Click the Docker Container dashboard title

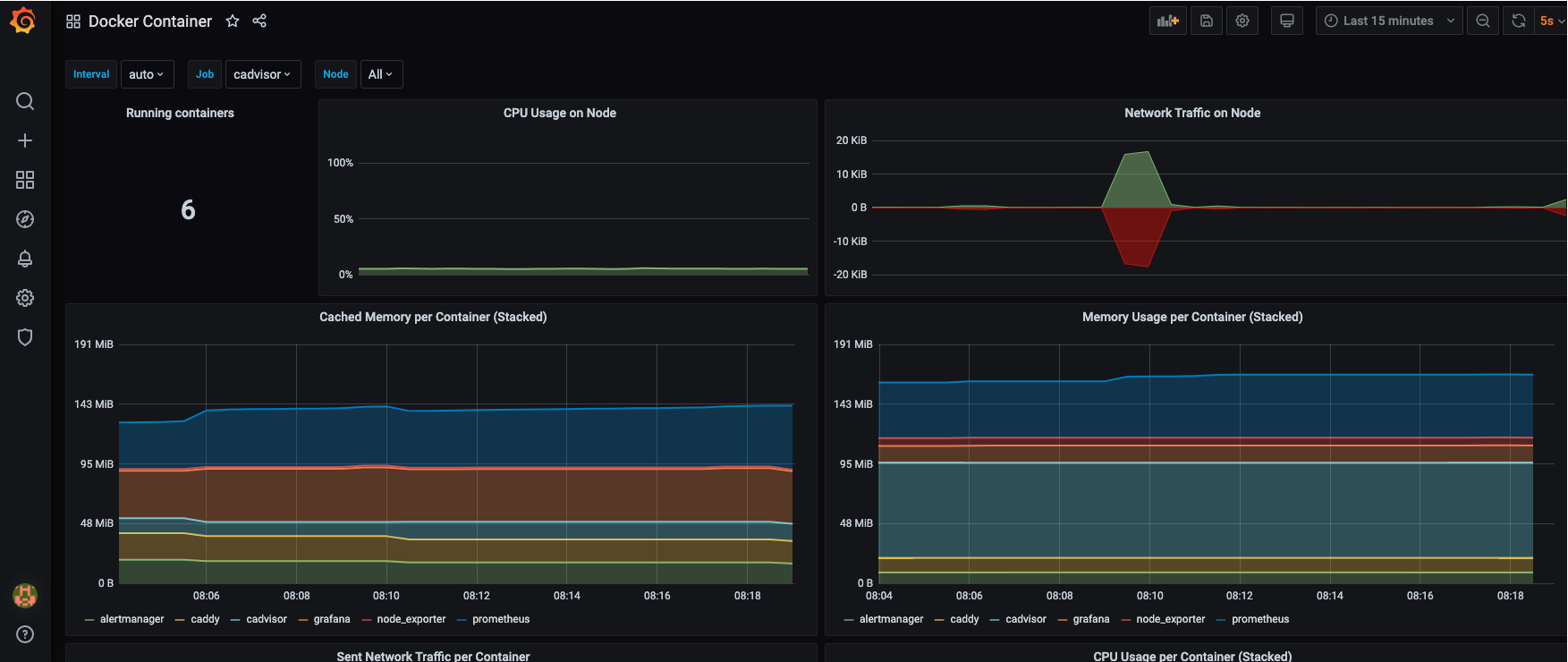pos(150,21)
